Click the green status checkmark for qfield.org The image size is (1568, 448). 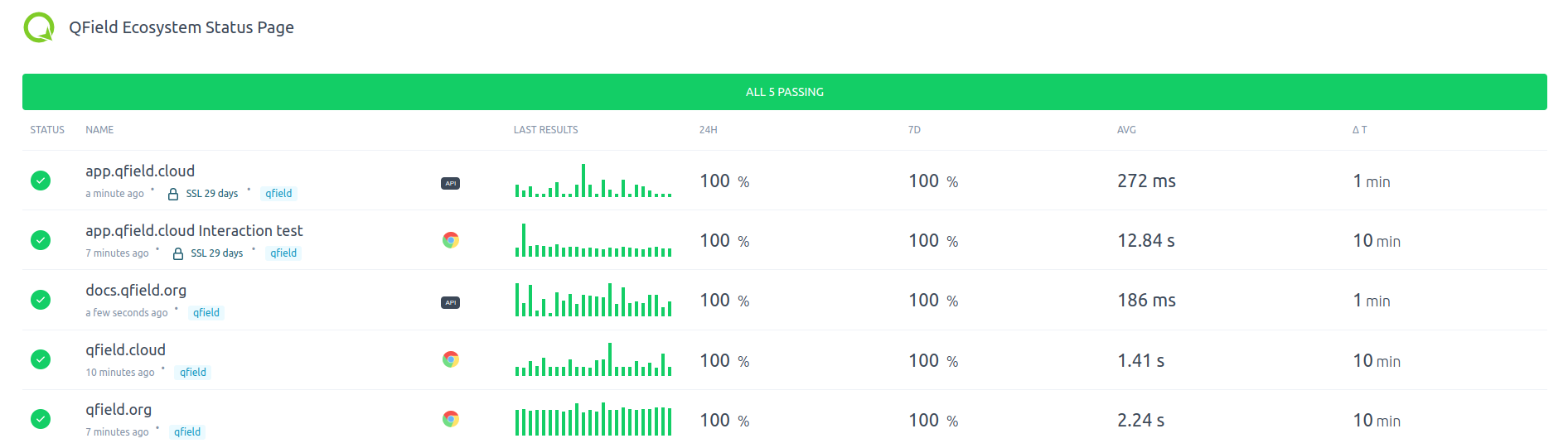[41, 419]
